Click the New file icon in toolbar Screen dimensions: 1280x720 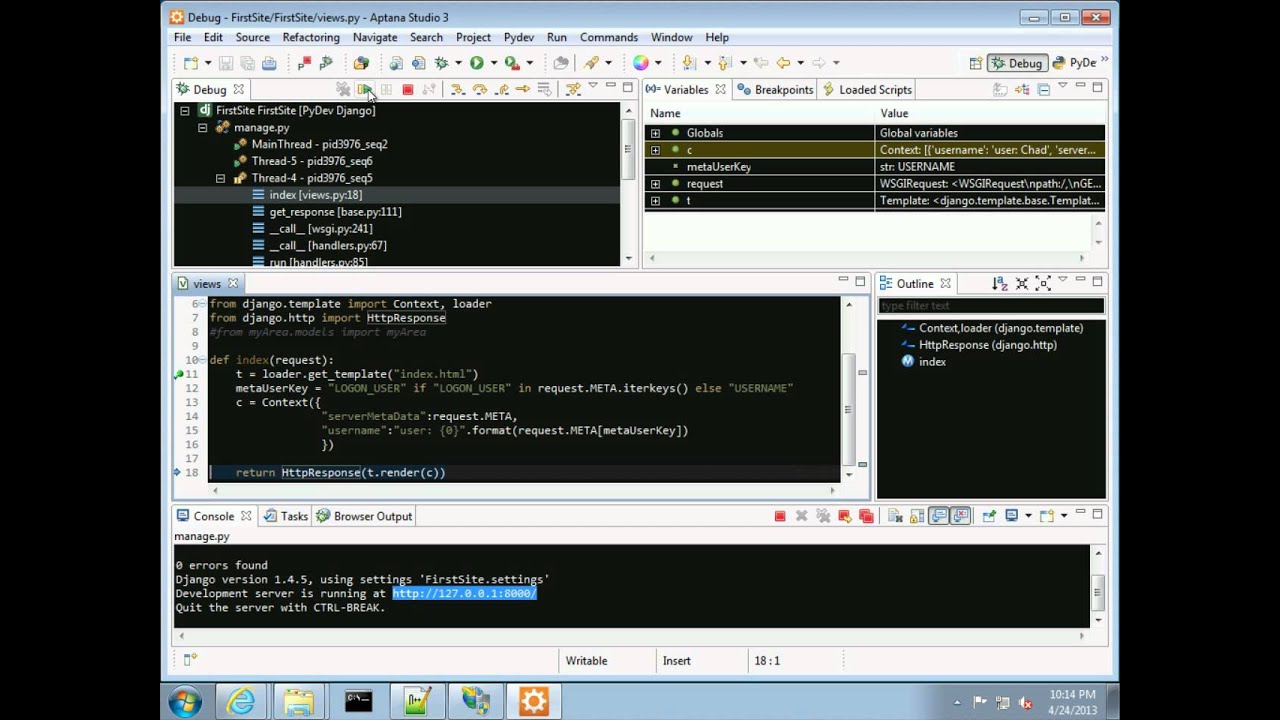point(190,63)
